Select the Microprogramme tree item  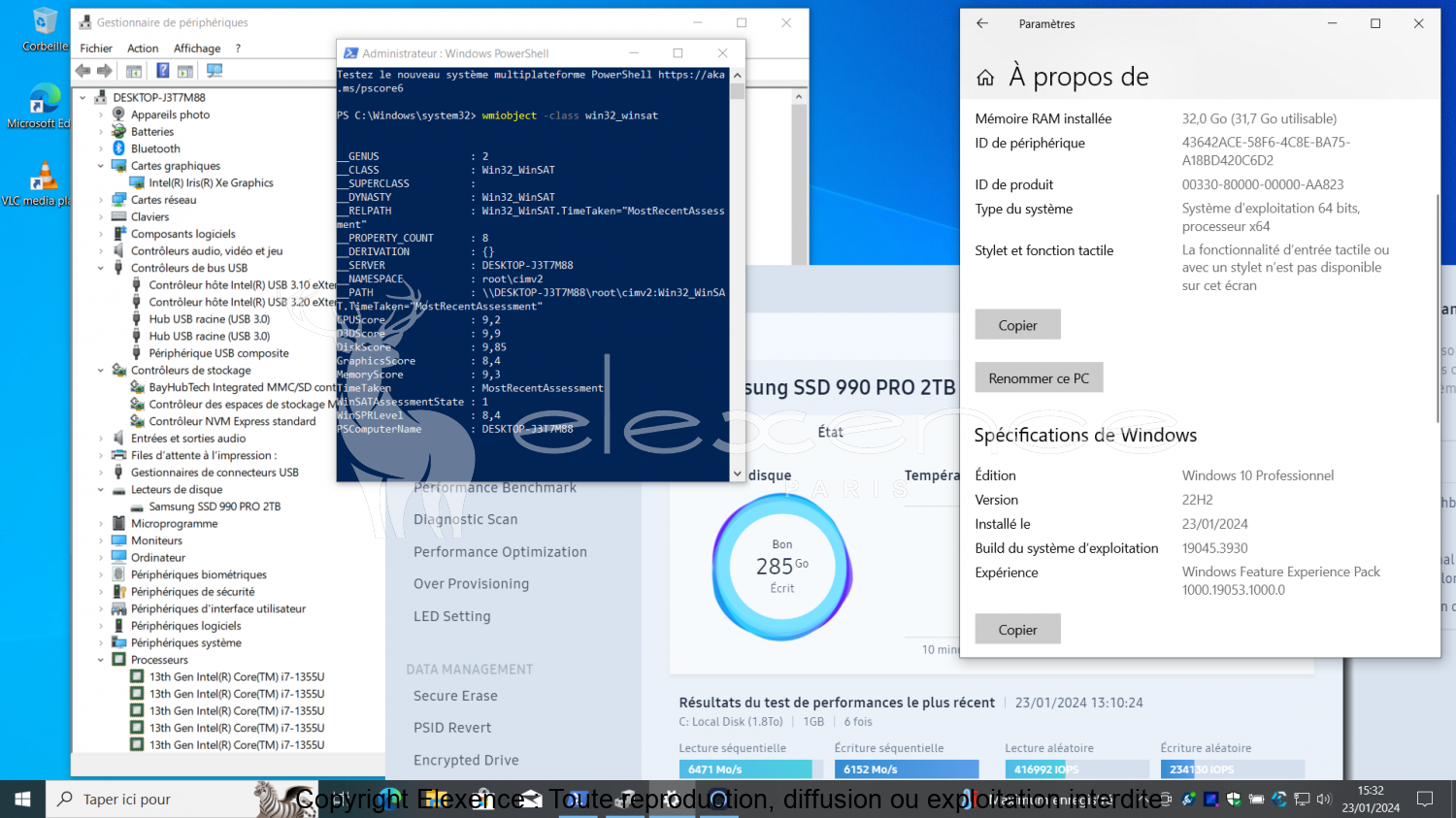tap(174, 523)
